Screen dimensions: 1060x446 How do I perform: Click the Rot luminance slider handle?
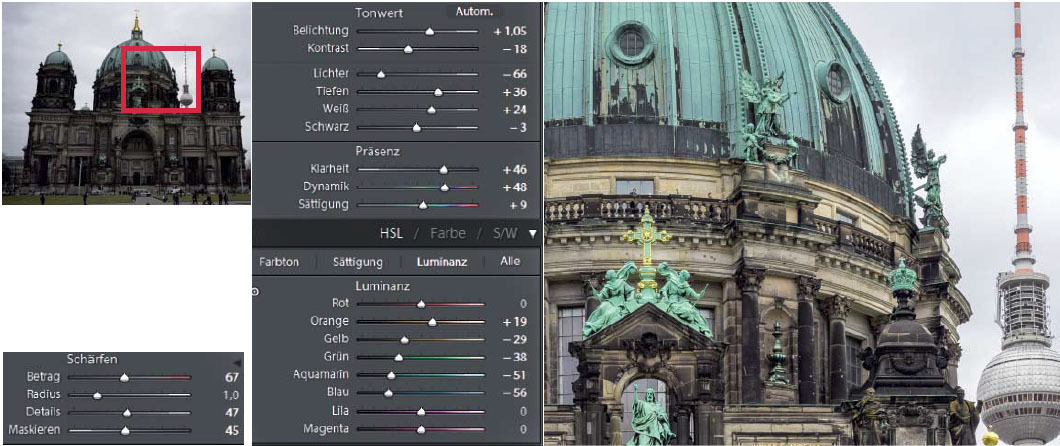[x=421, y=304]
